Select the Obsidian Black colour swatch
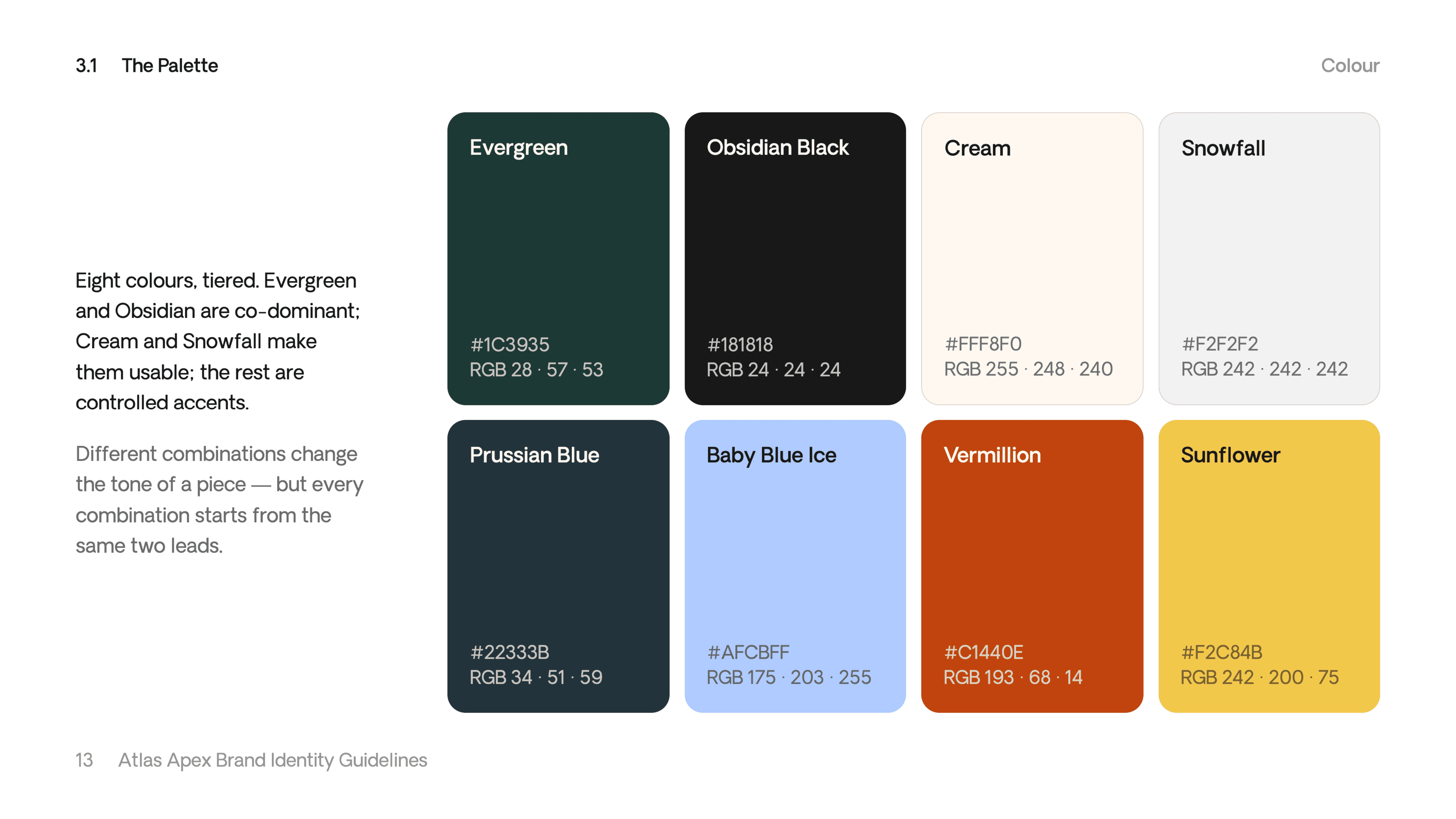 click(x=795, y=258)
